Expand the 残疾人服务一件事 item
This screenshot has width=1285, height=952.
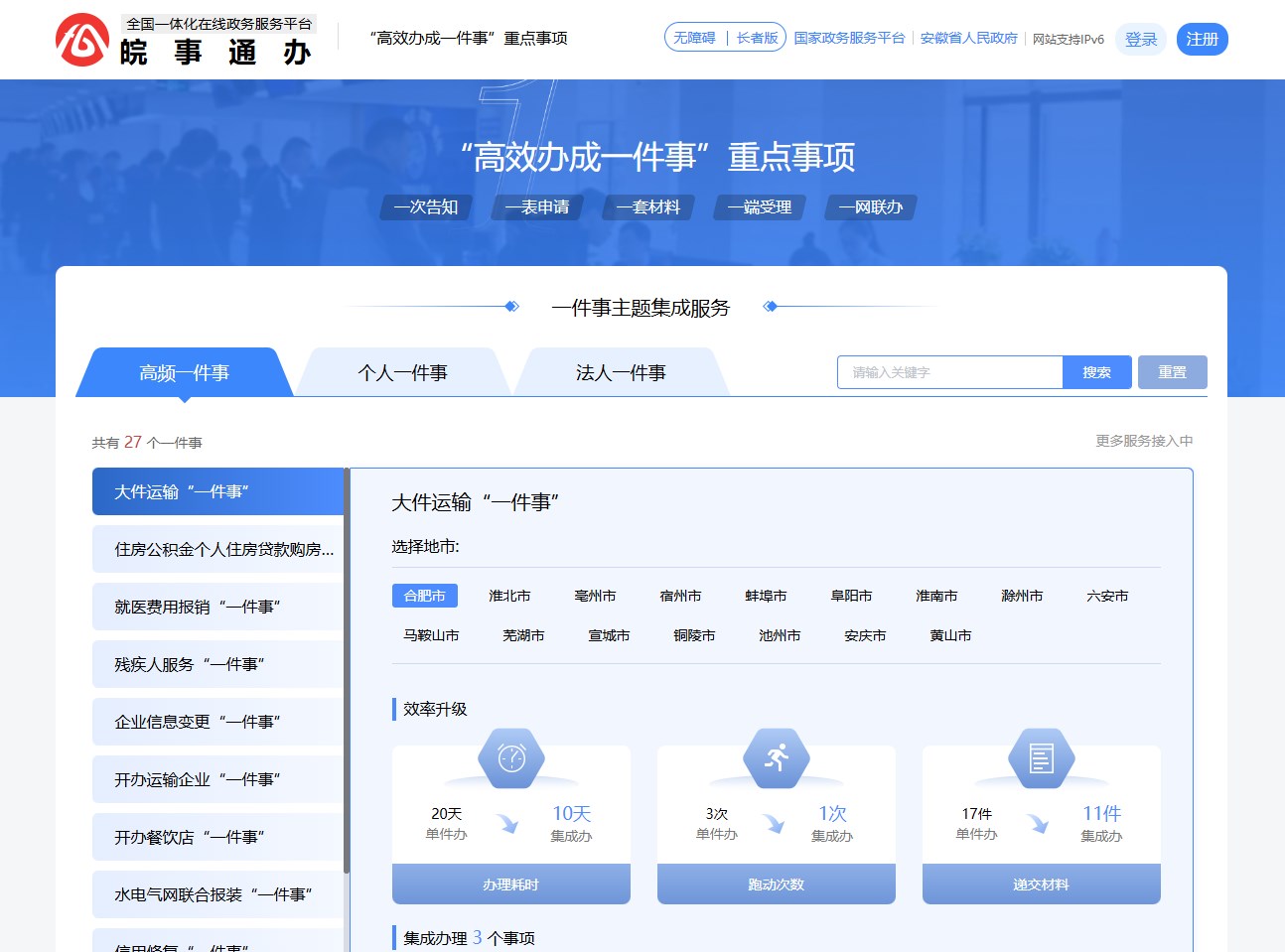[x=216, y=664]
